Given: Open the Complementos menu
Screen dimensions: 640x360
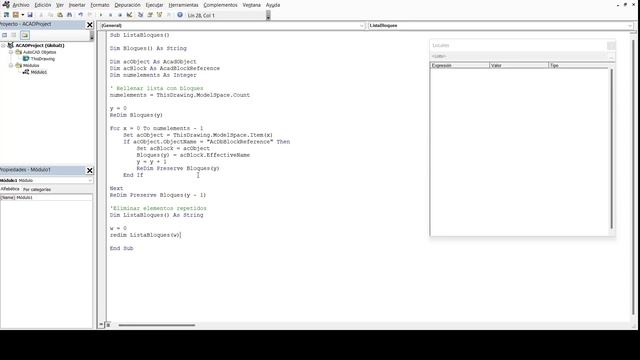Looking at the screenshot, I should coord(220,5).
